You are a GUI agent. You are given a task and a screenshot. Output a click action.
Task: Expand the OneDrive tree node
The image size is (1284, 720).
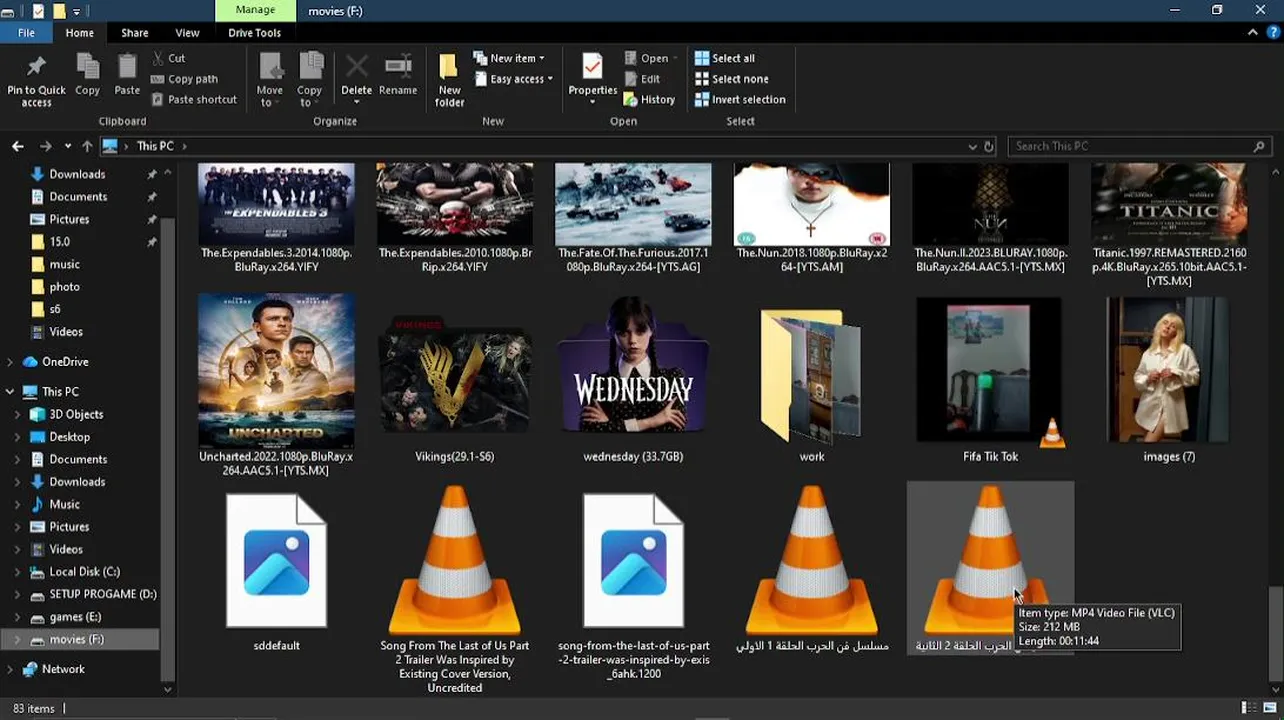[10, 362]
